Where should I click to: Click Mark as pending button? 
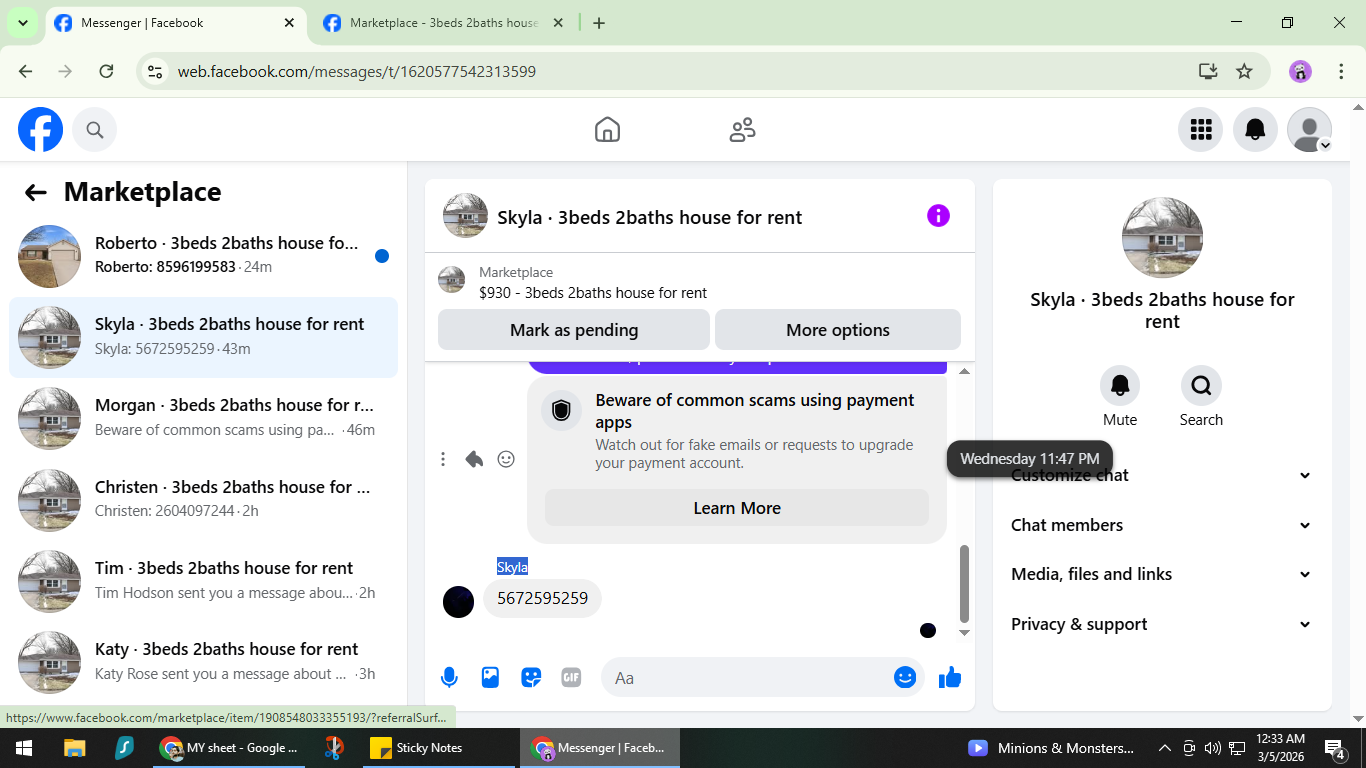[574, 330]
